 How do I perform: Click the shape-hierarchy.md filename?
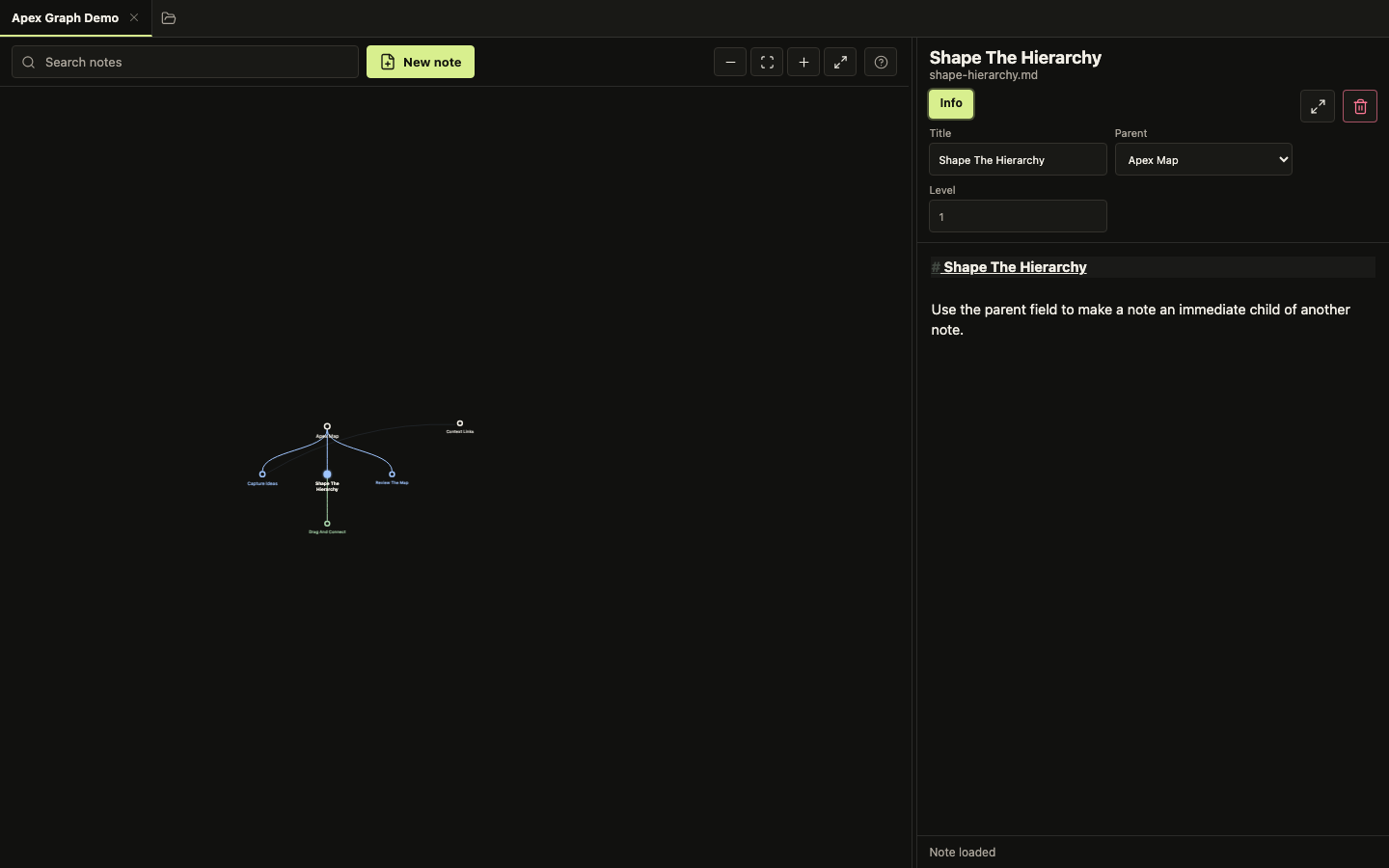(983, 75)
